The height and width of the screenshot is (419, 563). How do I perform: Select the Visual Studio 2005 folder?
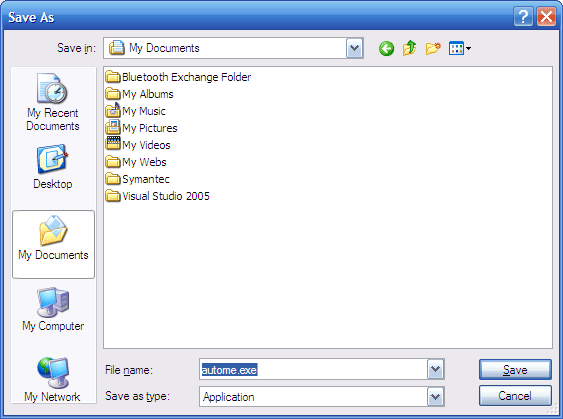[x=158, y=196]
